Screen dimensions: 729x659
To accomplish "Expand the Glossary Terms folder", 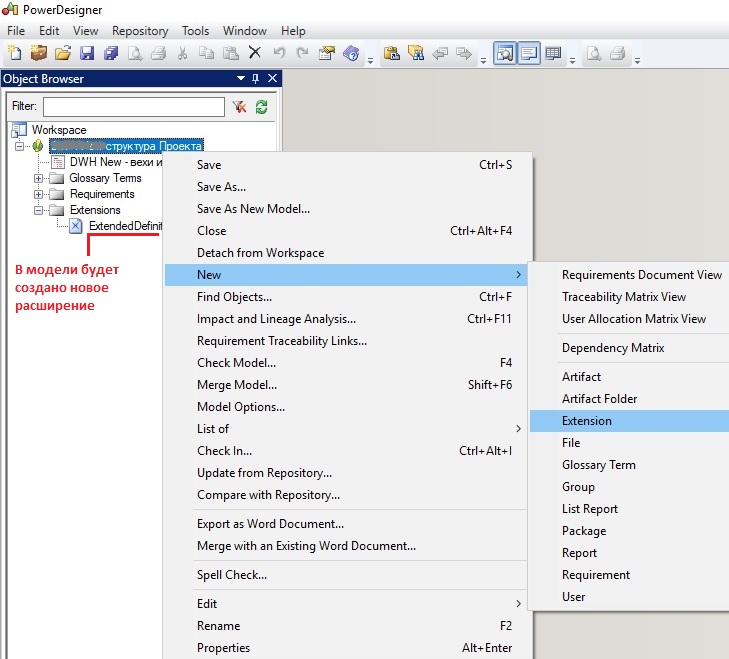I will (x=38, y=178).
